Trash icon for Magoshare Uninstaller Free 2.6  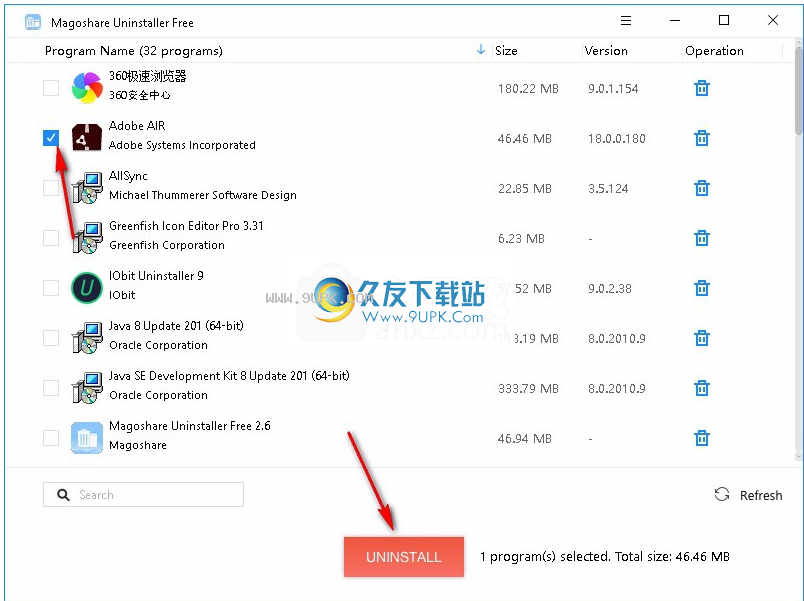coord(701,438)
